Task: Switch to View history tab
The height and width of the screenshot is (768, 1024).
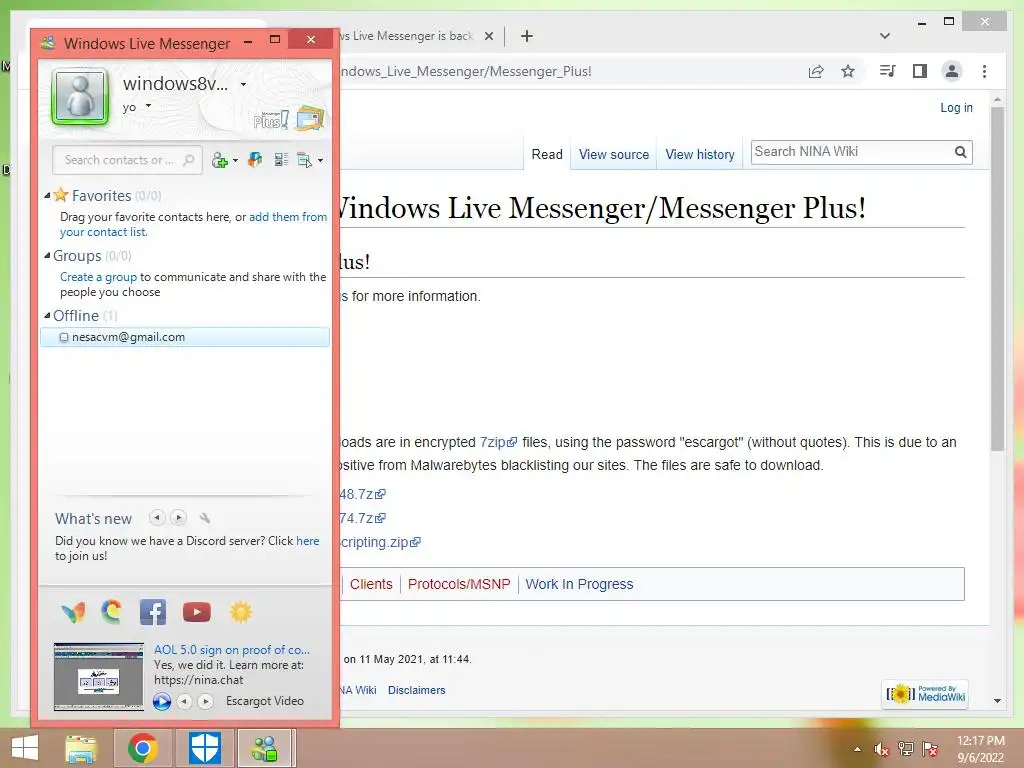Action: (x=699, y=154)
